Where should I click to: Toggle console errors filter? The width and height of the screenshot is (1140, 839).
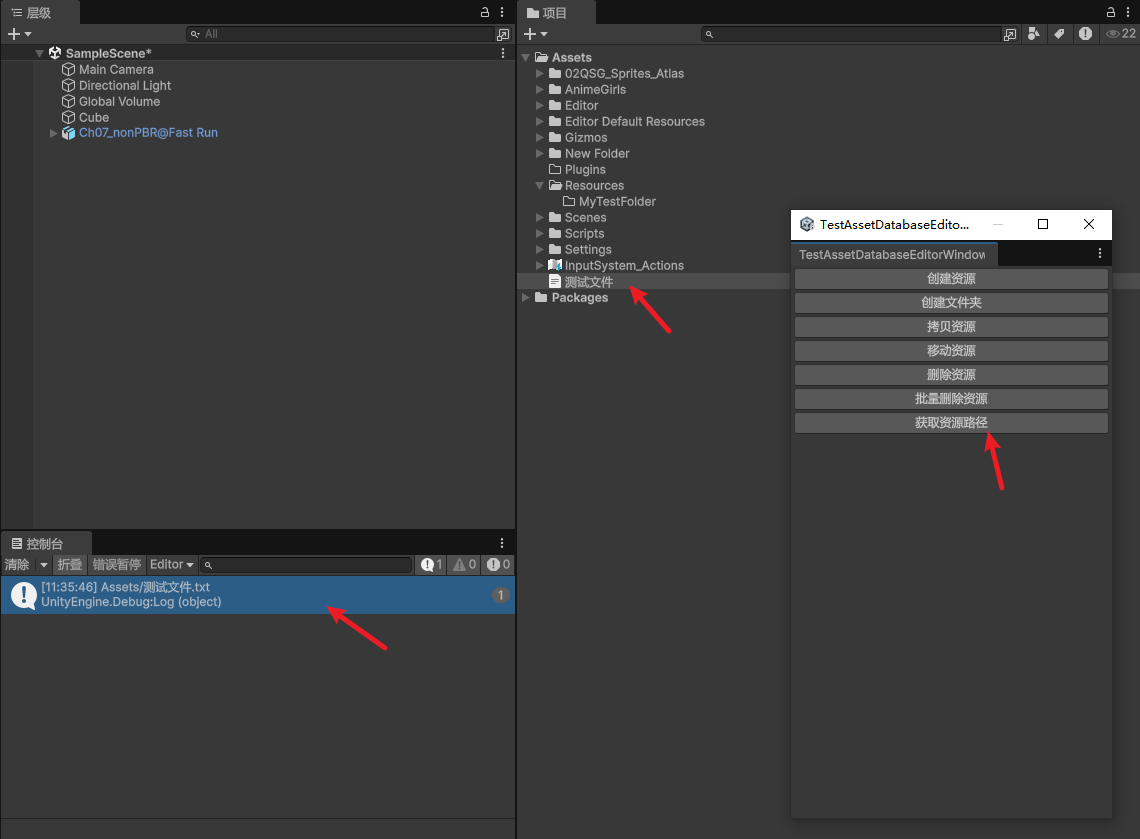tap(498, 564)
